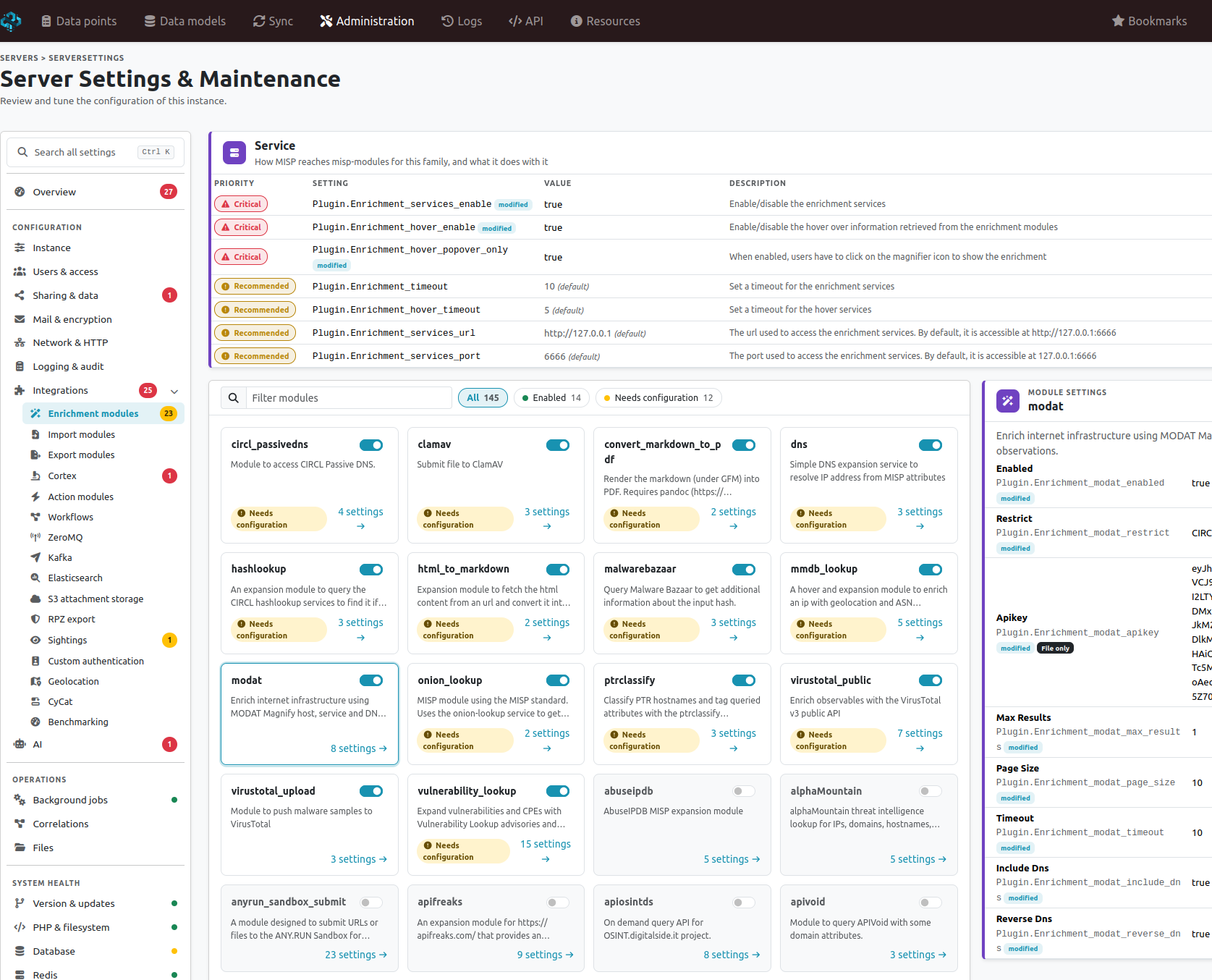The height and width of the screenshot is (980, 1212).
Task: Click the Service section purple icon
Action: point(234,153)
